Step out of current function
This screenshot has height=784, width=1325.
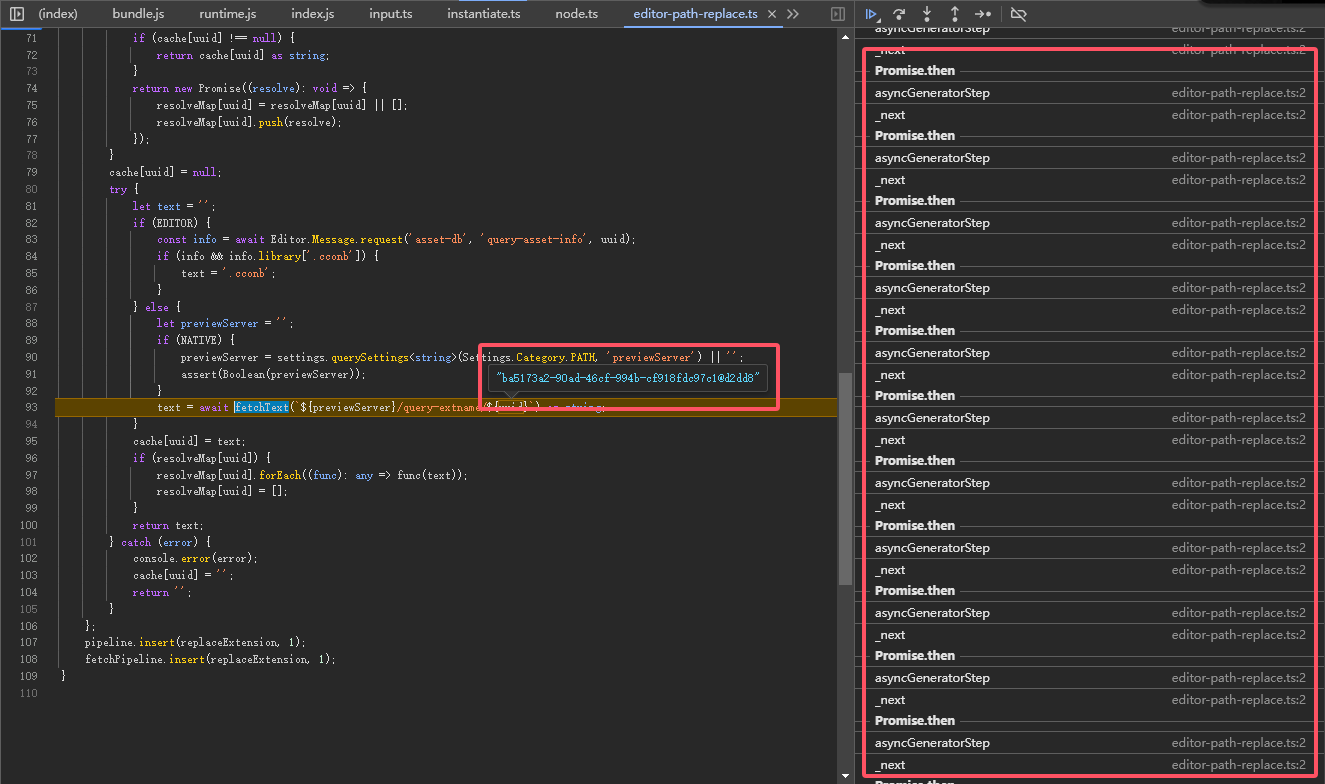955,14
